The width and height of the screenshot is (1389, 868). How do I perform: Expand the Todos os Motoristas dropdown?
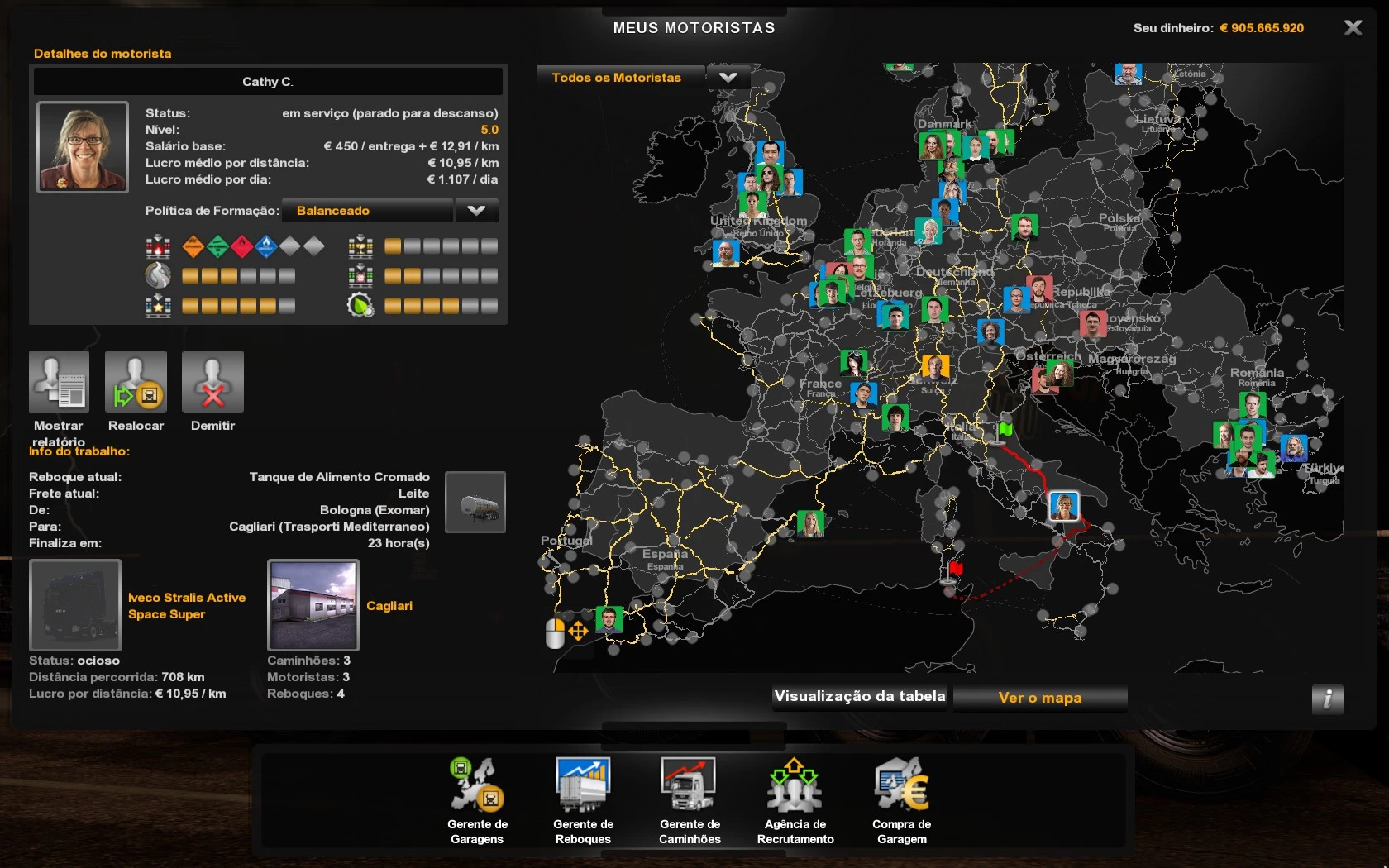(728, 78)
